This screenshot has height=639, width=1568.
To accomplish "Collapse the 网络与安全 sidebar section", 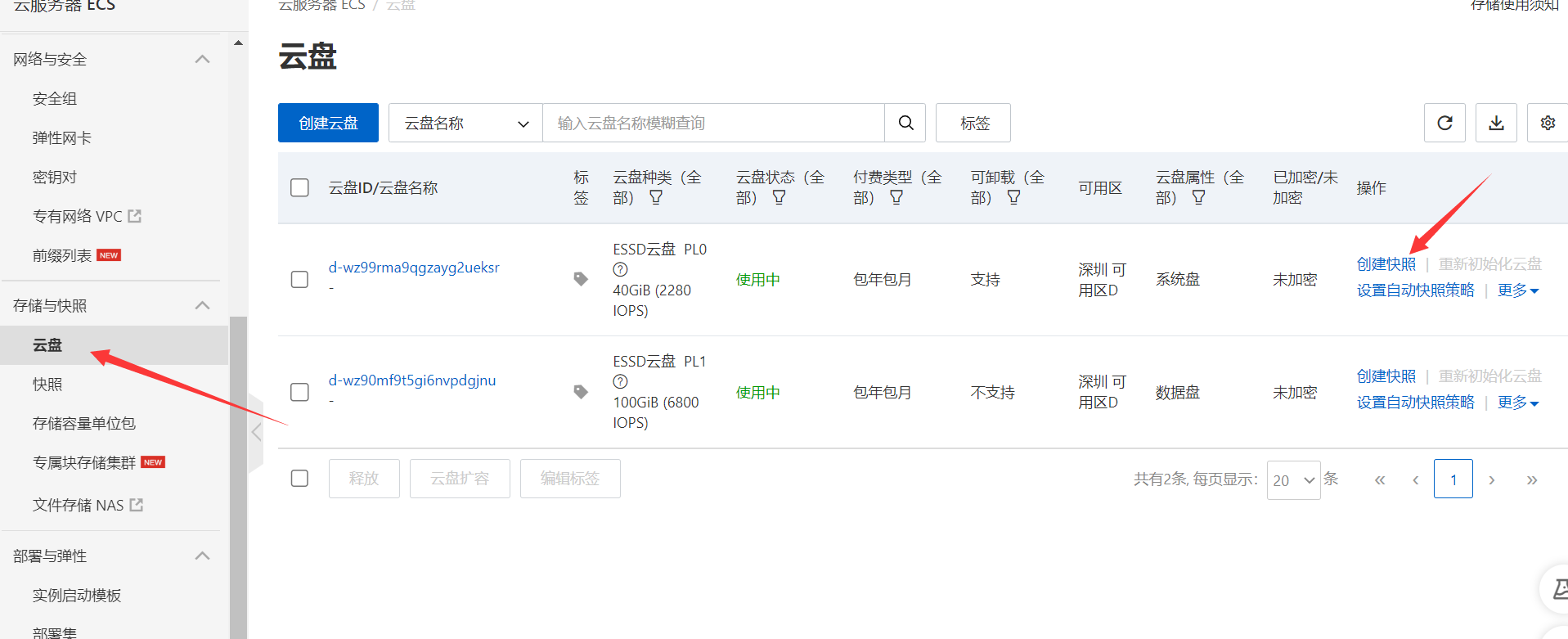I will click(202, 59).
